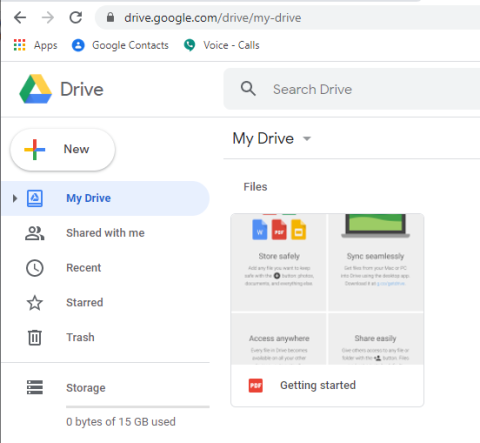Viewport: 480px width, 443px height.
Task: Reload the page with refresh icon
Action: (x=76, y=18)
